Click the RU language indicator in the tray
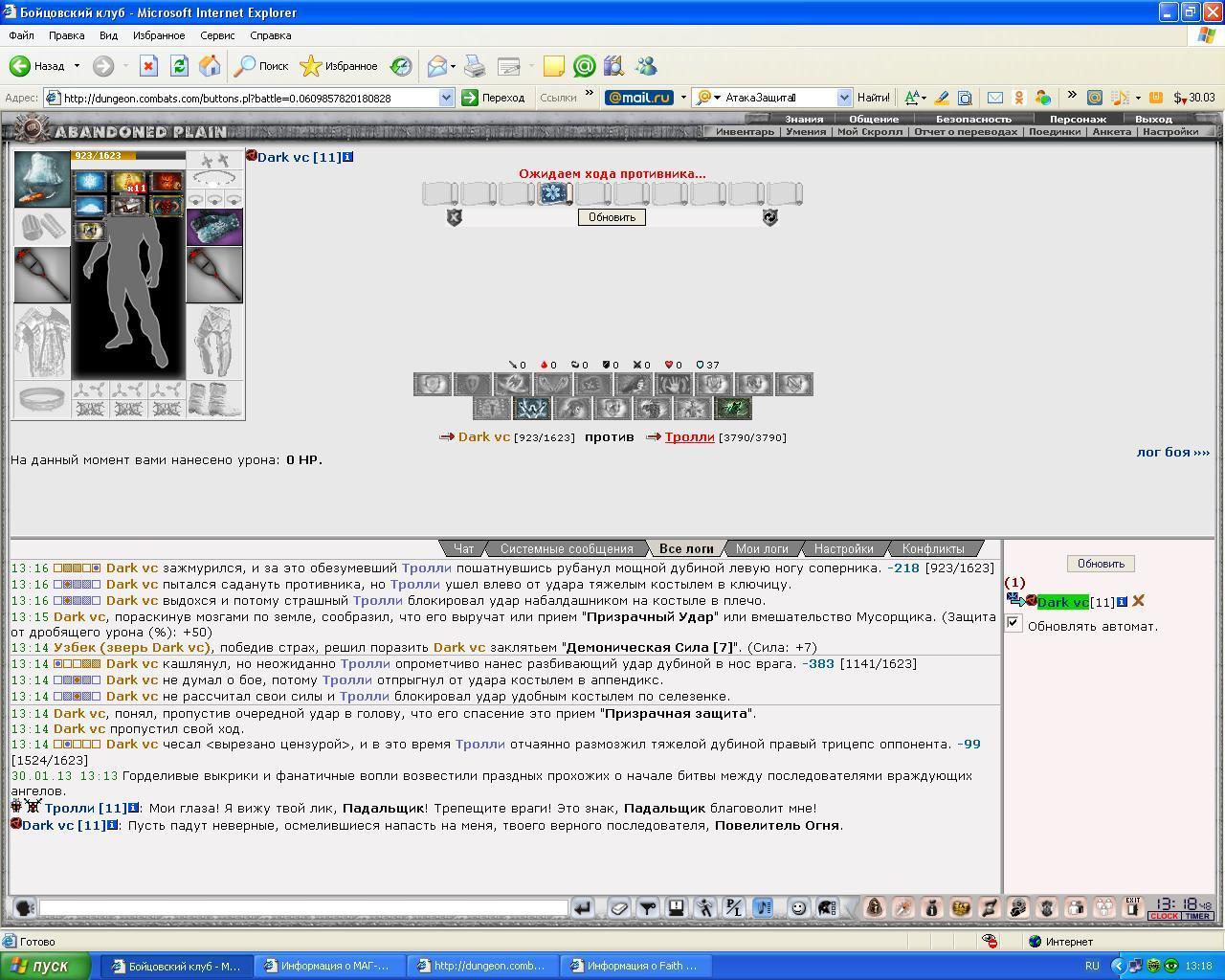This screenshot has width=1225, height=980. tap(1092, 966)
